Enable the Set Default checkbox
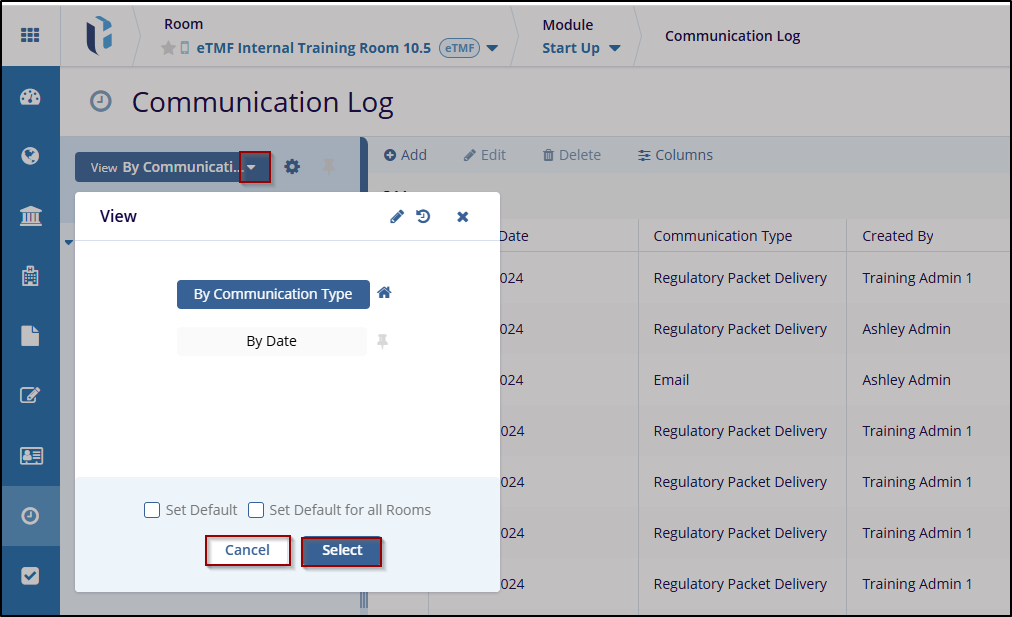This screenshot has height=617, width=1012. pos(152,510)
